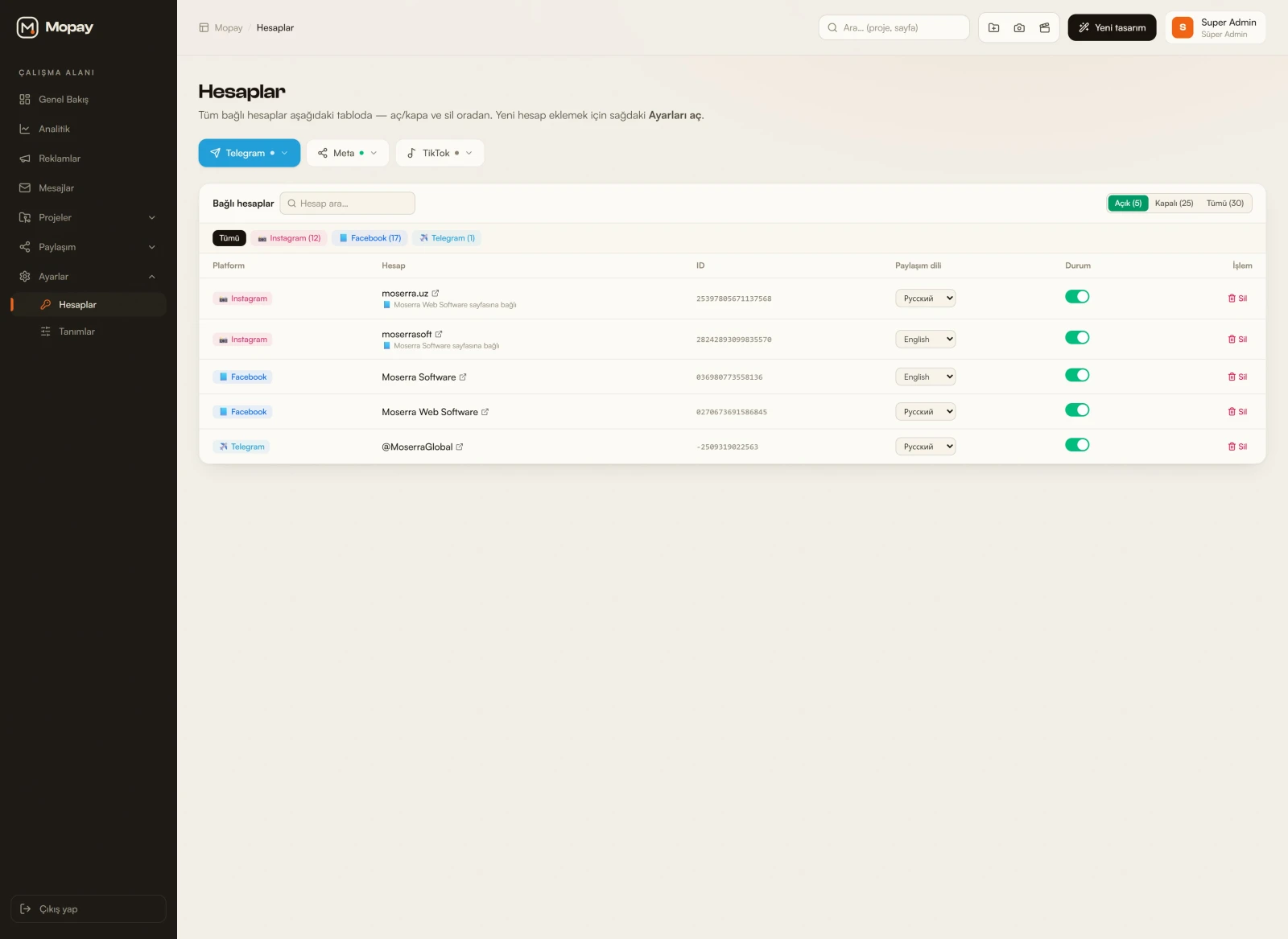
Task: Open language dropdown for moserrasoft row
Action: pyautogui.click(x=926, y=340)
